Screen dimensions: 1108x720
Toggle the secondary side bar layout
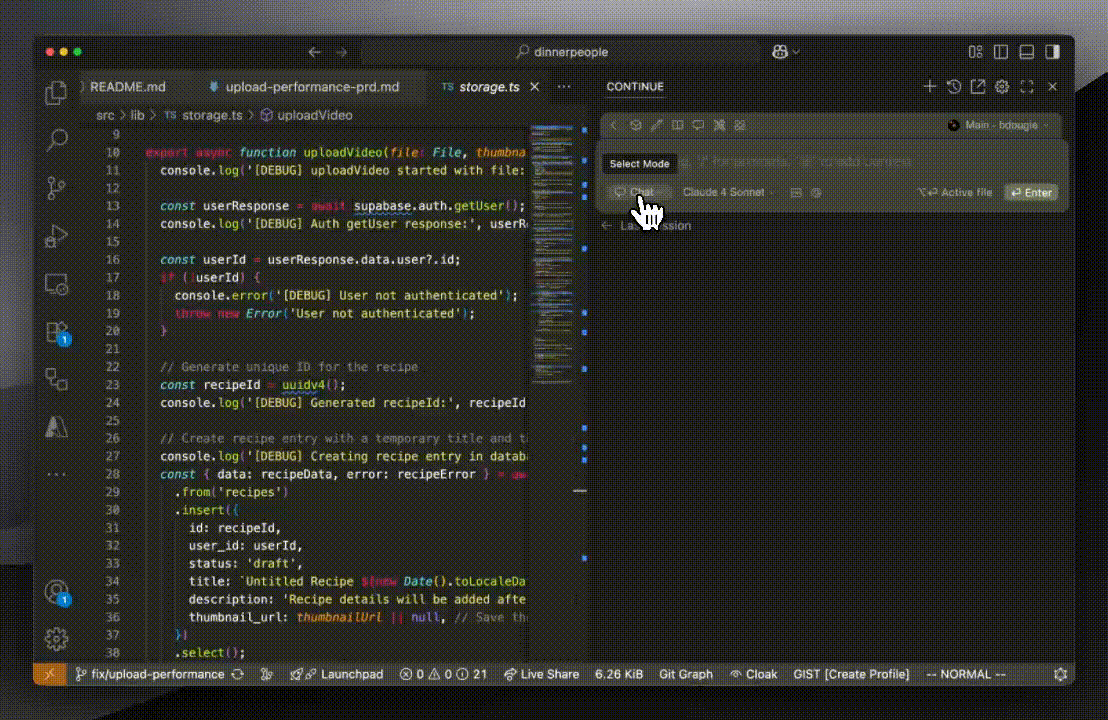tap(1052, 52)
